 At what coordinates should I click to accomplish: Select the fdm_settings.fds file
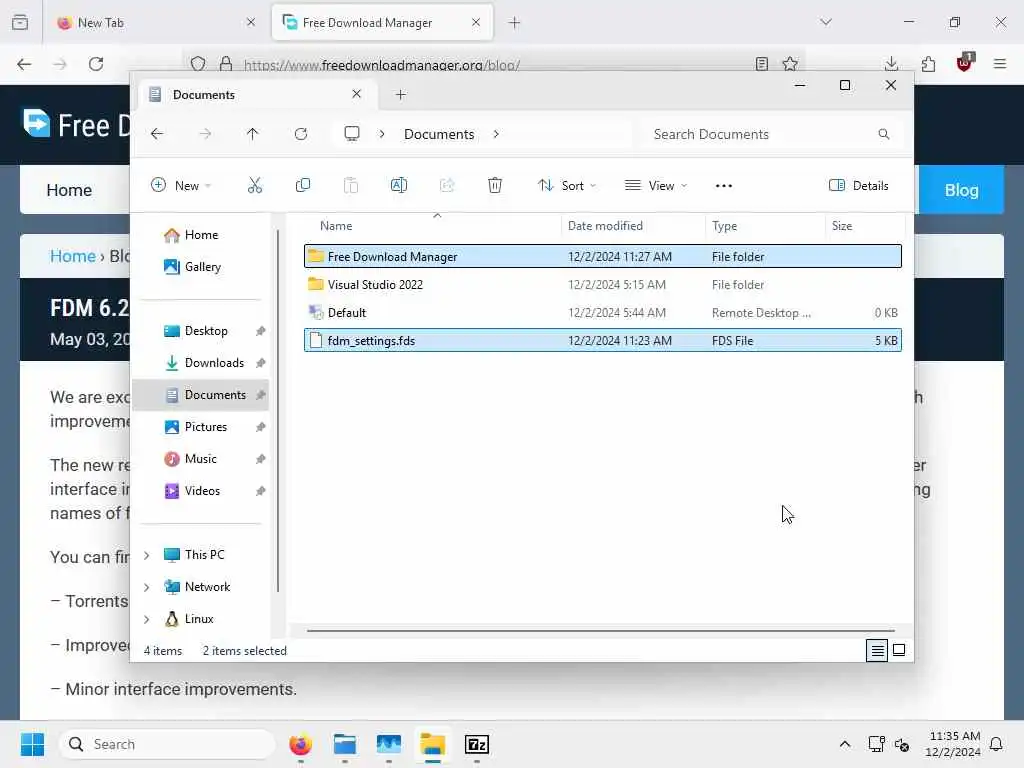[x=602, y=341]
